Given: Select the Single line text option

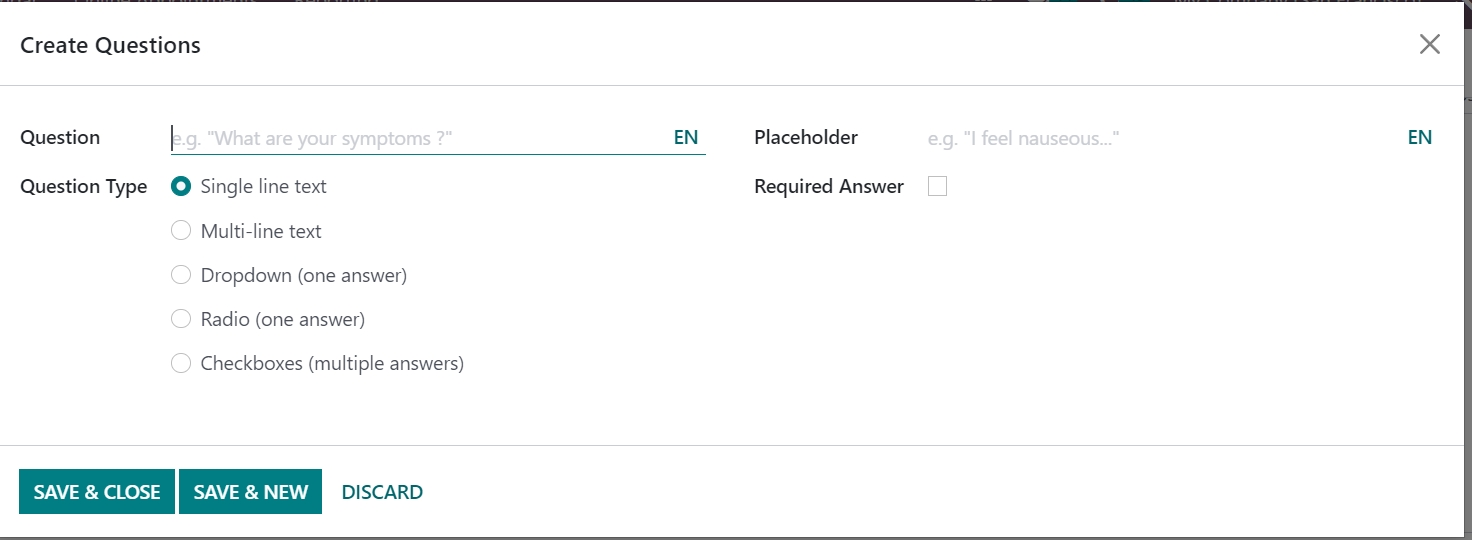Looking at the screenshot, I should pos(181,187).
